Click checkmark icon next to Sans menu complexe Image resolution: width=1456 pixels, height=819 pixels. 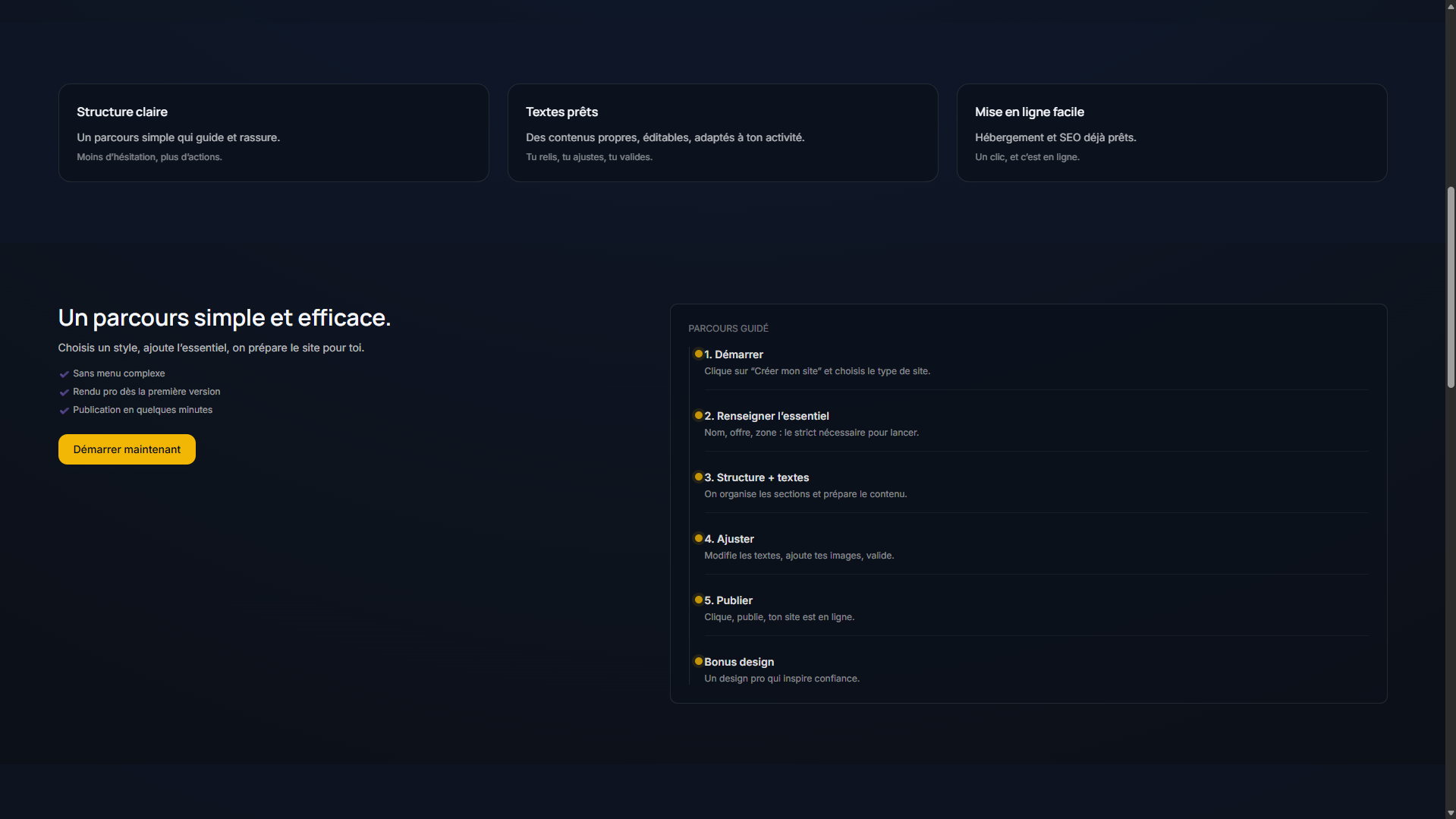(x=64, y=374)
